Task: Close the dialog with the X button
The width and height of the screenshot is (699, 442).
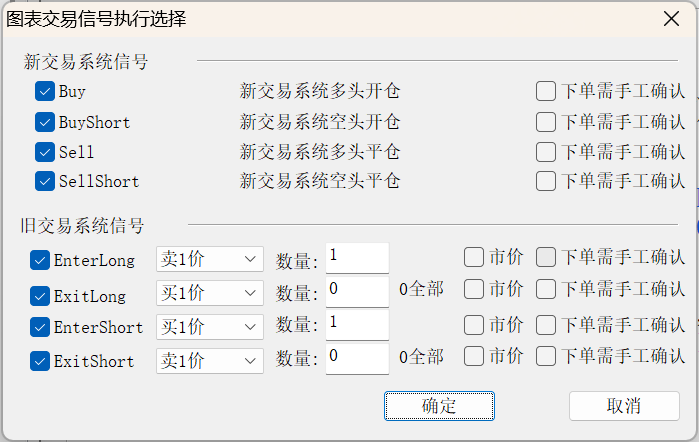Action: point(669,19)
